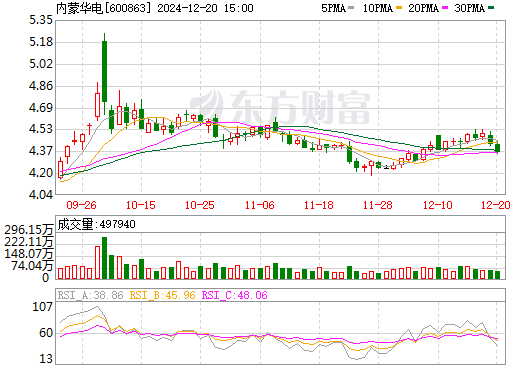Screen dimensions: 520x365
Task: Click the RSI_A:38.86 indicator label
Action: tap(90, 295)
